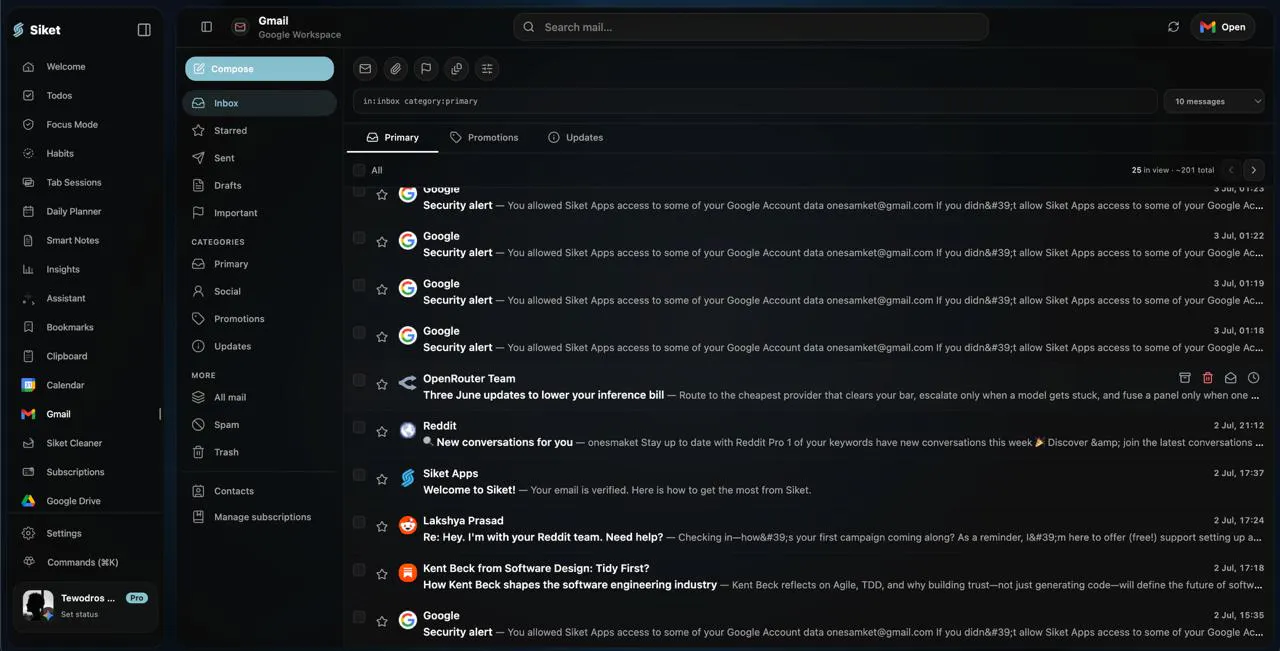Open the Spam folder
Viewport: 1280px width, 651px height.
[259, 425]
